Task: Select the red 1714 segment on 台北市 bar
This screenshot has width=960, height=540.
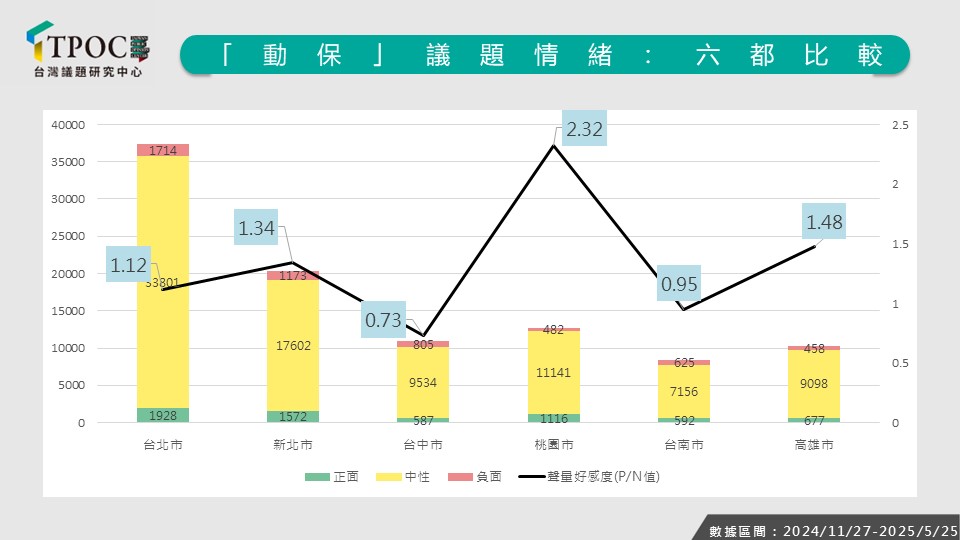Action: (x=163, y=150)
